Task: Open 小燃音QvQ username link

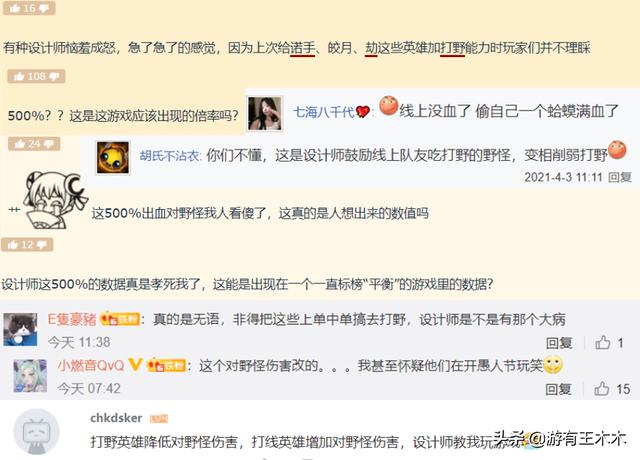Action: click(x=90, y=365)
